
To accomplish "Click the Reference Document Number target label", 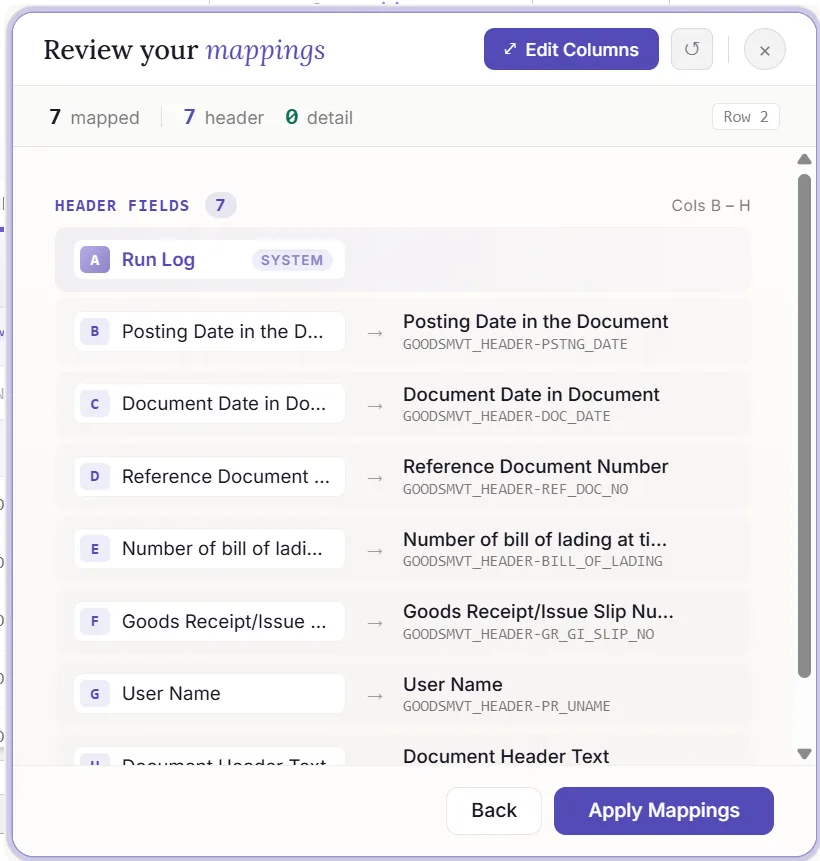I will [x=535, y=466].
